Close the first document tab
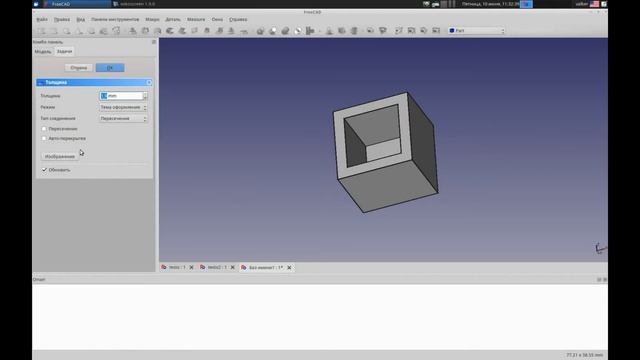Viewport: 640px width, 360px height. (191, 267)
